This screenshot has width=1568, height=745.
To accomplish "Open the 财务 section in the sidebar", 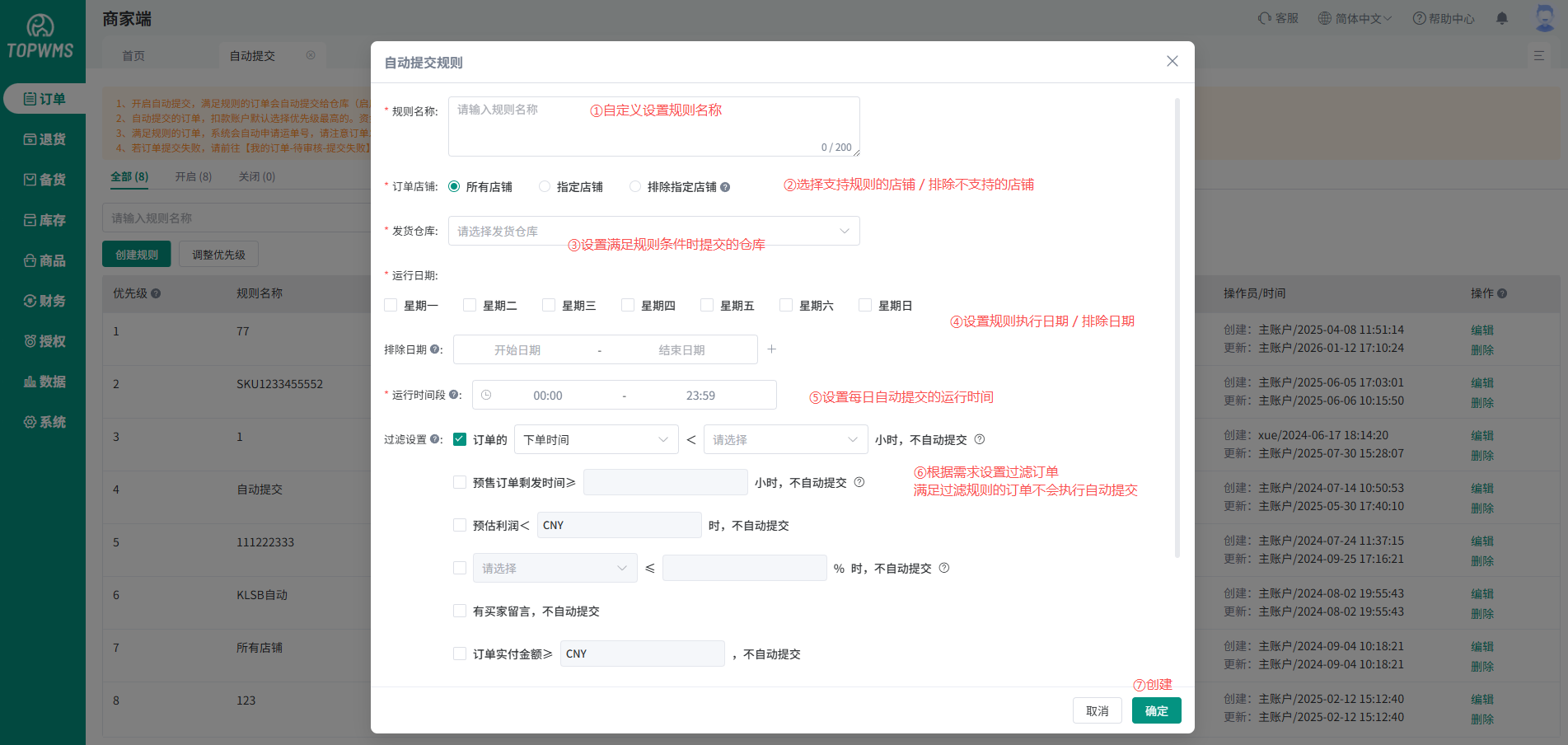I will tap(44, 300).
